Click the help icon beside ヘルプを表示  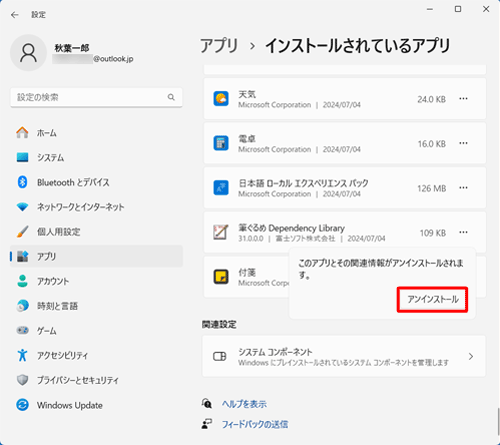(207, 404)
